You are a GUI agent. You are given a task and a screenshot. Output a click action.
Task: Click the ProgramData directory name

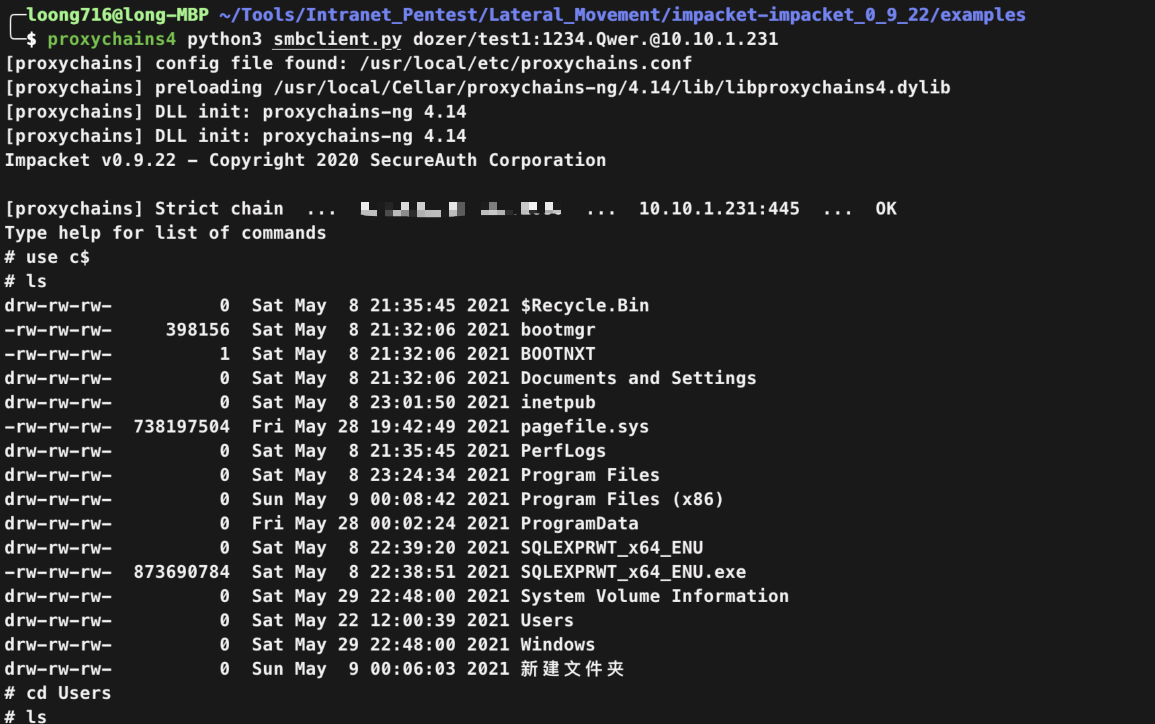pos(579,523)
